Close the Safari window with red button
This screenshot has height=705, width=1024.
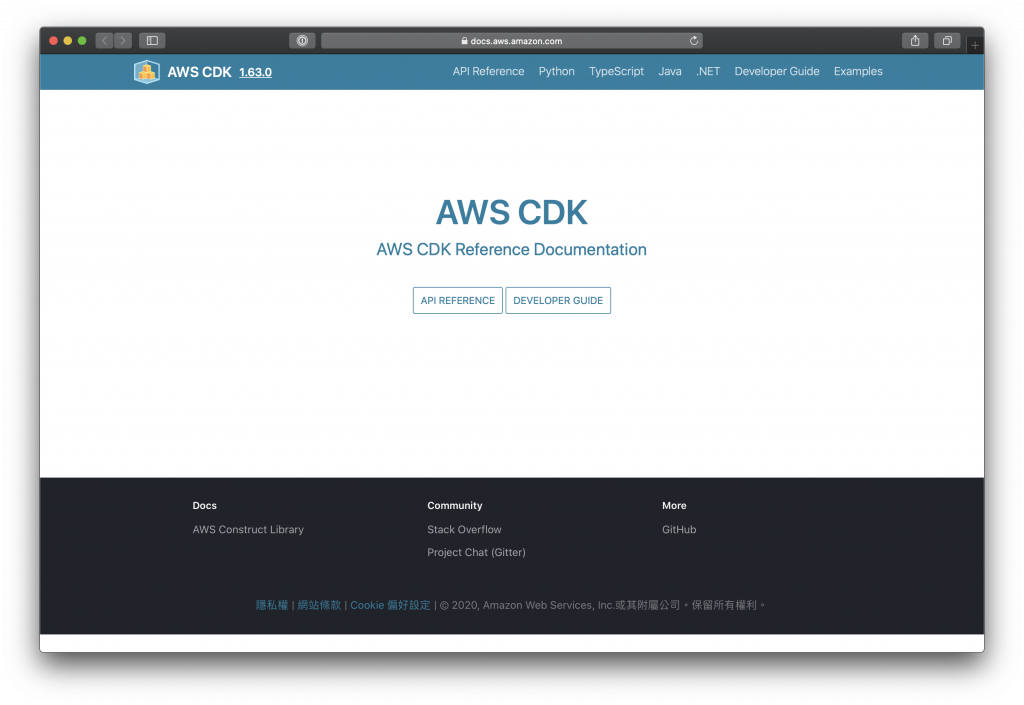tap(54, 40)
